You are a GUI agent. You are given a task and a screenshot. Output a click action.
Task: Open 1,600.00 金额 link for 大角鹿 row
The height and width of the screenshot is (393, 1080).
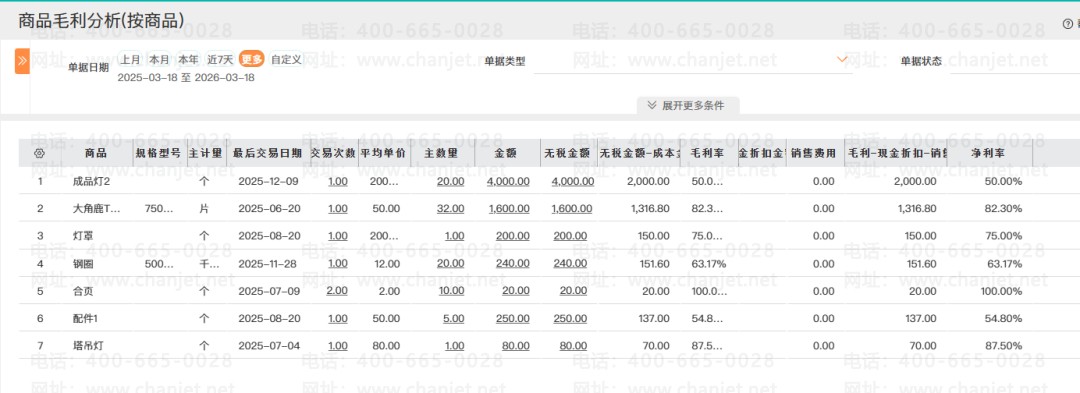click(509, 209)
